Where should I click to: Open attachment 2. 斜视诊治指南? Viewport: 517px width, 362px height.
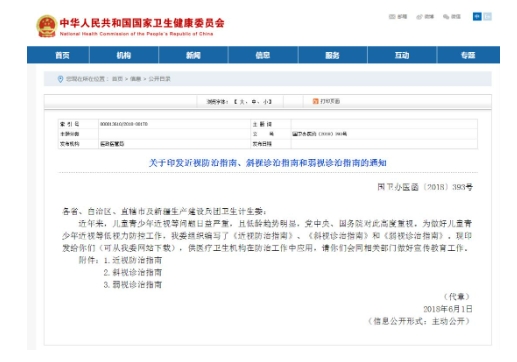133,272
